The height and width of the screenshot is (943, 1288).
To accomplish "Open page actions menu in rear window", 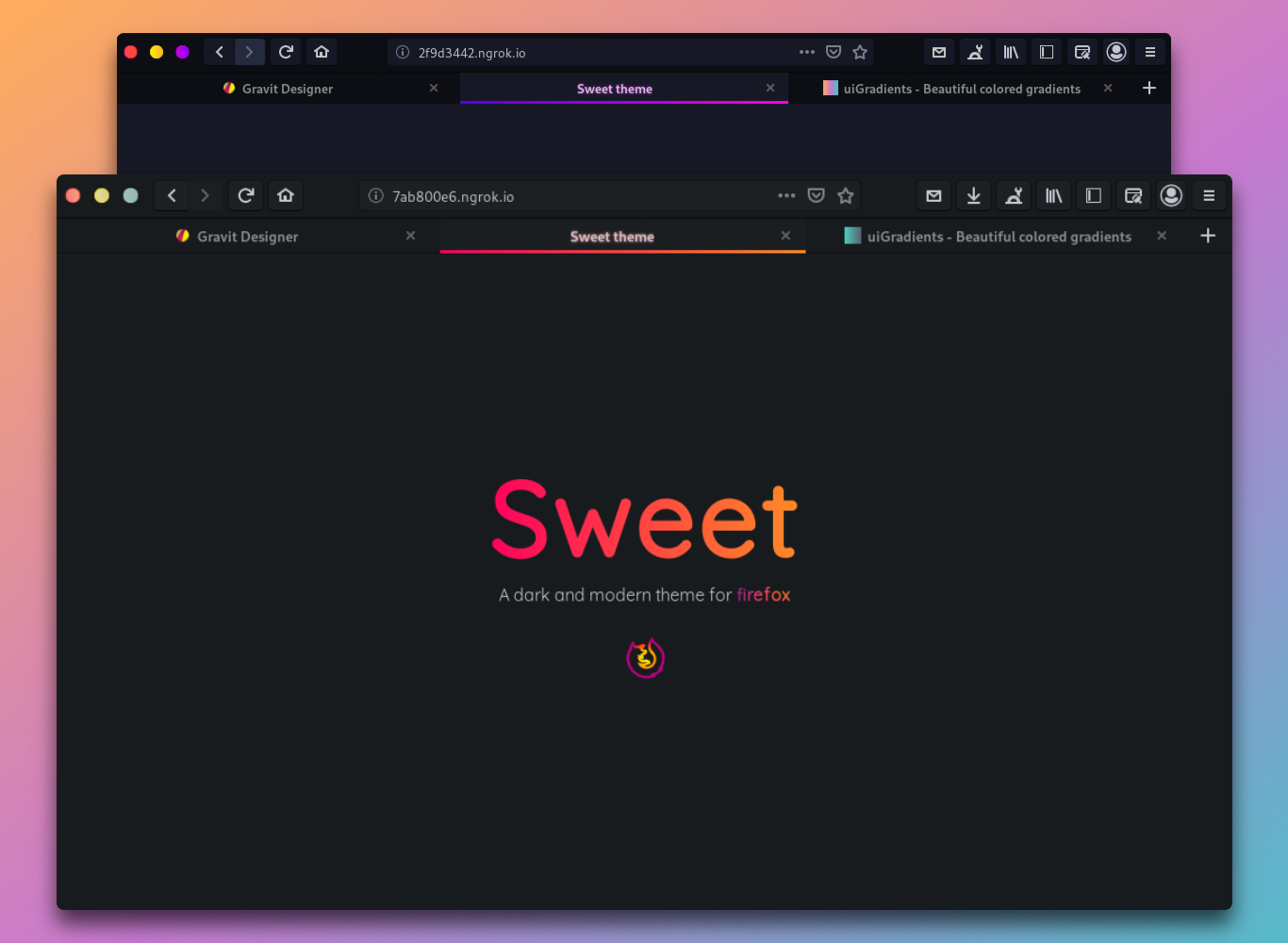I will [807, 52].
